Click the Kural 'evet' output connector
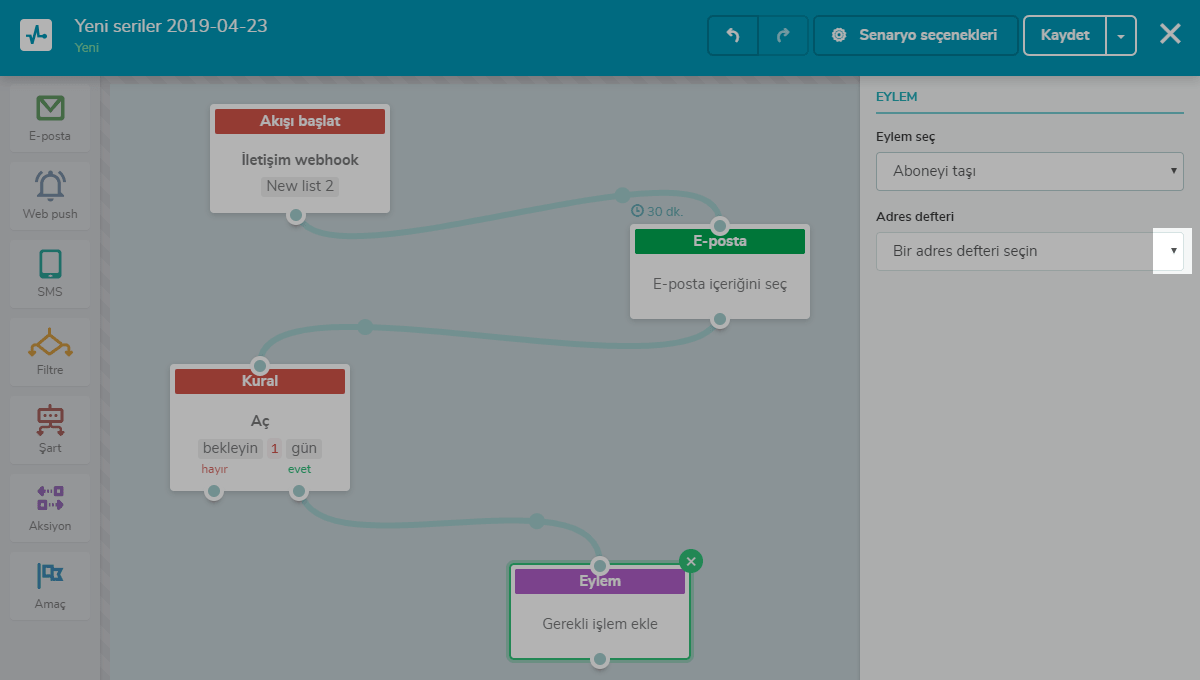Viewport: 1200px width, 680px height. click(298, 491)
